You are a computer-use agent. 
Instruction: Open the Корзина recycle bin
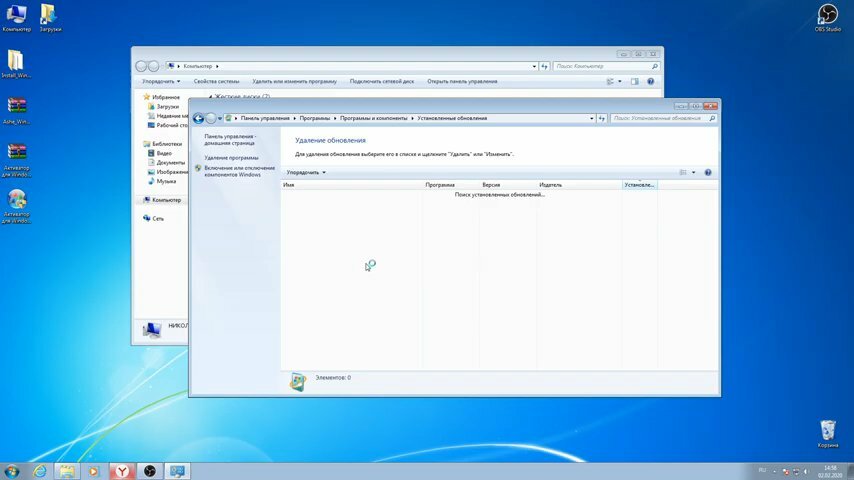tap(827, 433)
